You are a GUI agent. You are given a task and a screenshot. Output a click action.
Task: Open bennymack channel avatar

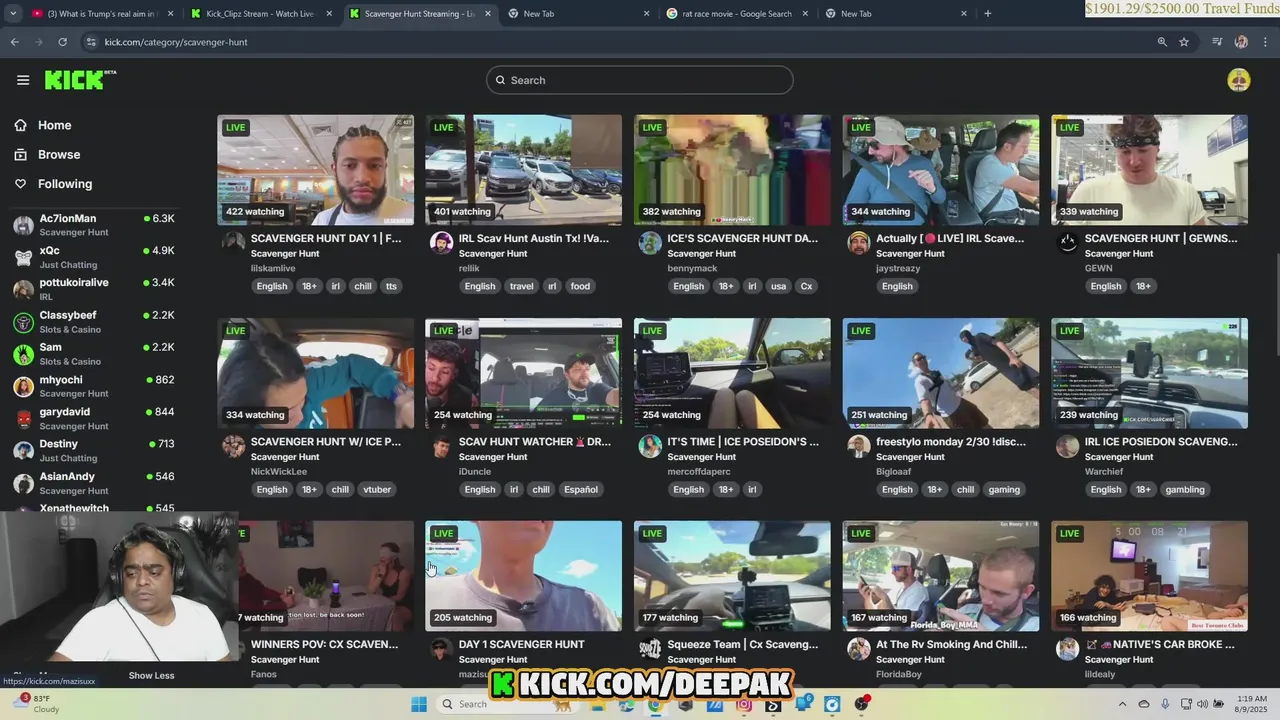point(650,242)
